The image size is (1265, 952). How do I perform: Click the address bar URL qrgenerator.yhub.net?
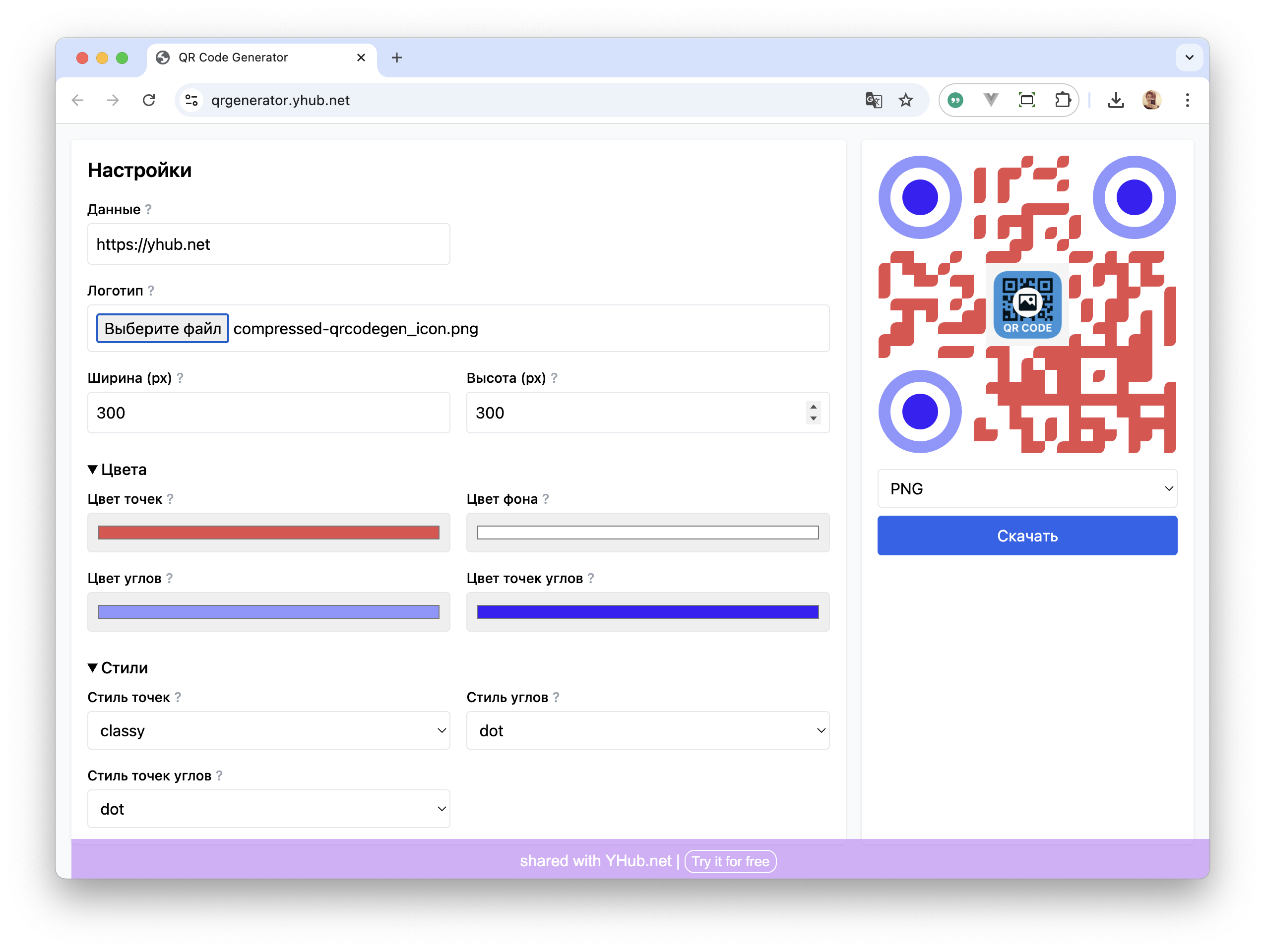[x=280, y=101]
